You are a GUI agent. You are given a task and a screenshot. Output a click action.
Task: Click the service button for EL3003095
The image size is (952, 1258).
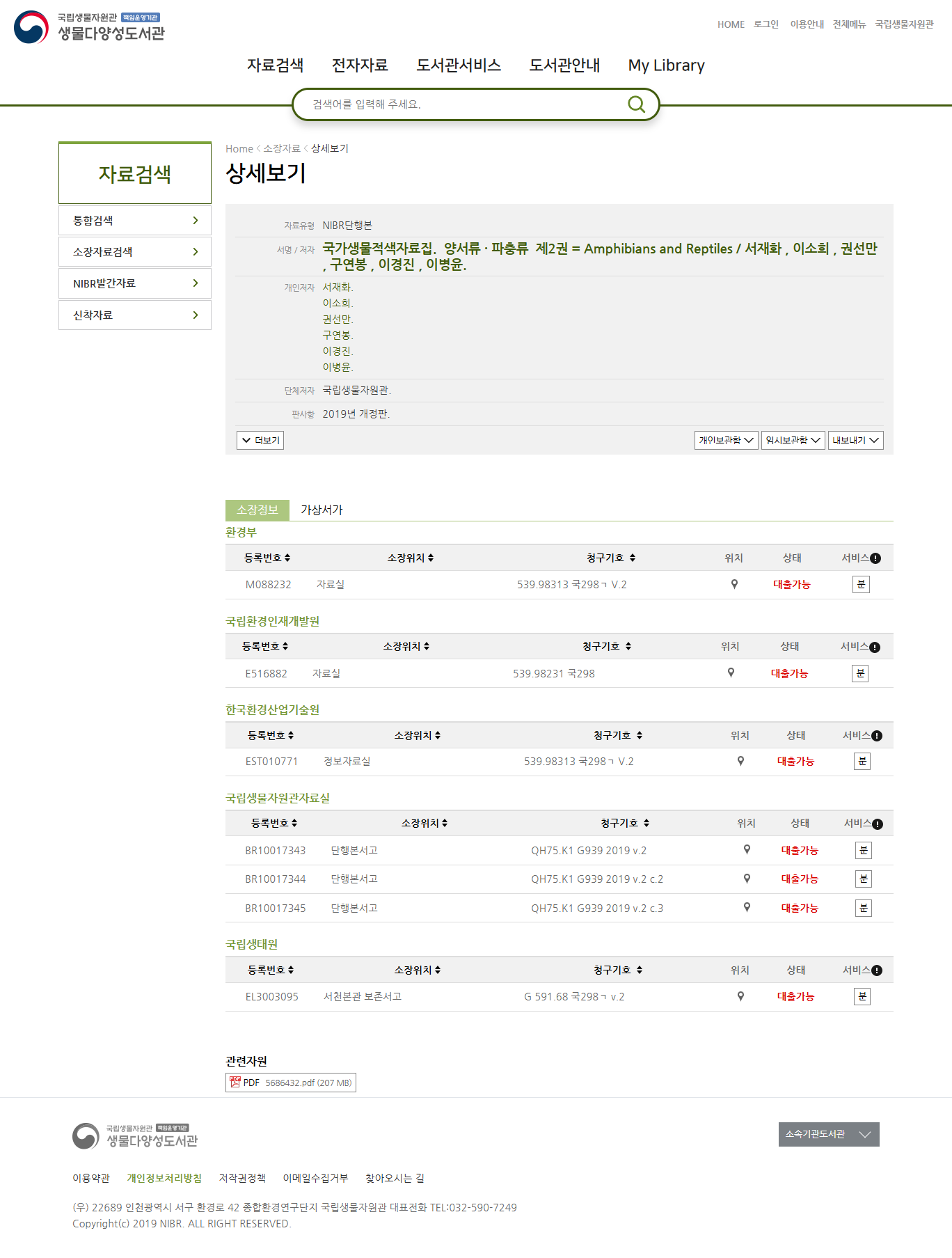tap(862, 996)
